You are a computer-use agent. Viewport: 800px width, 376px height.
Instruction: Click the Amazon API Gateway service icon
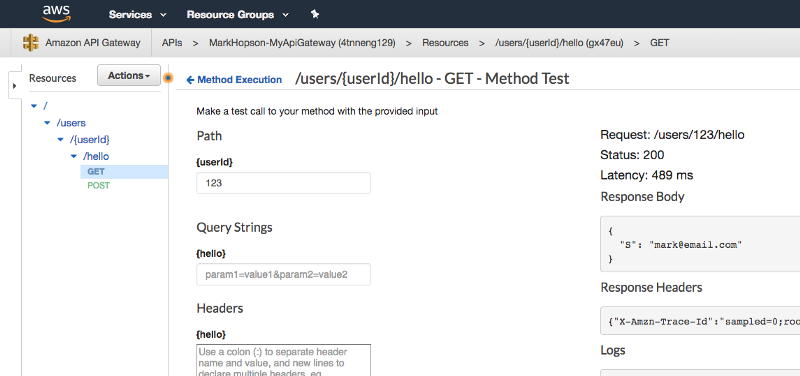point(31,43)
